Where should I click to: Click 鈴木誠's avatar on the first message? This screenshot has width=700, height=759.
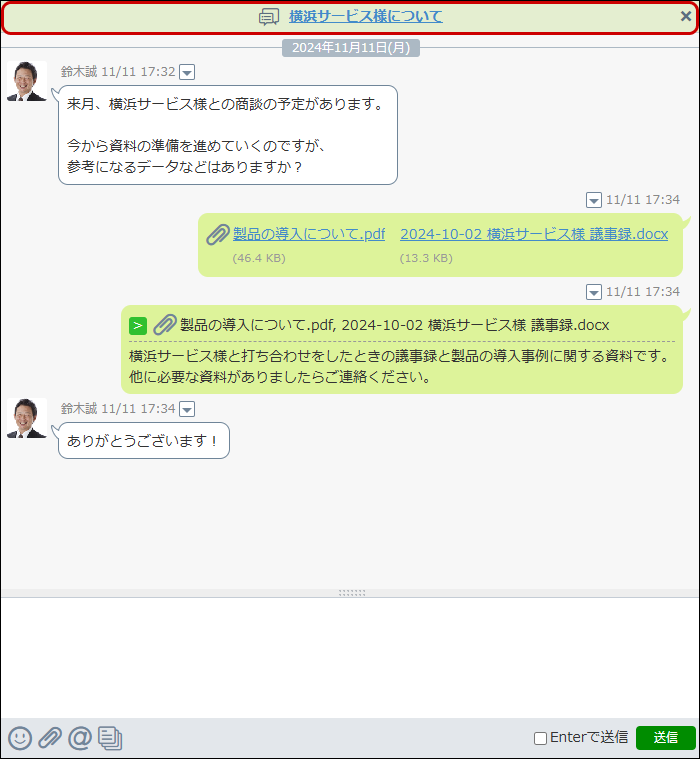tap(27, 81)
